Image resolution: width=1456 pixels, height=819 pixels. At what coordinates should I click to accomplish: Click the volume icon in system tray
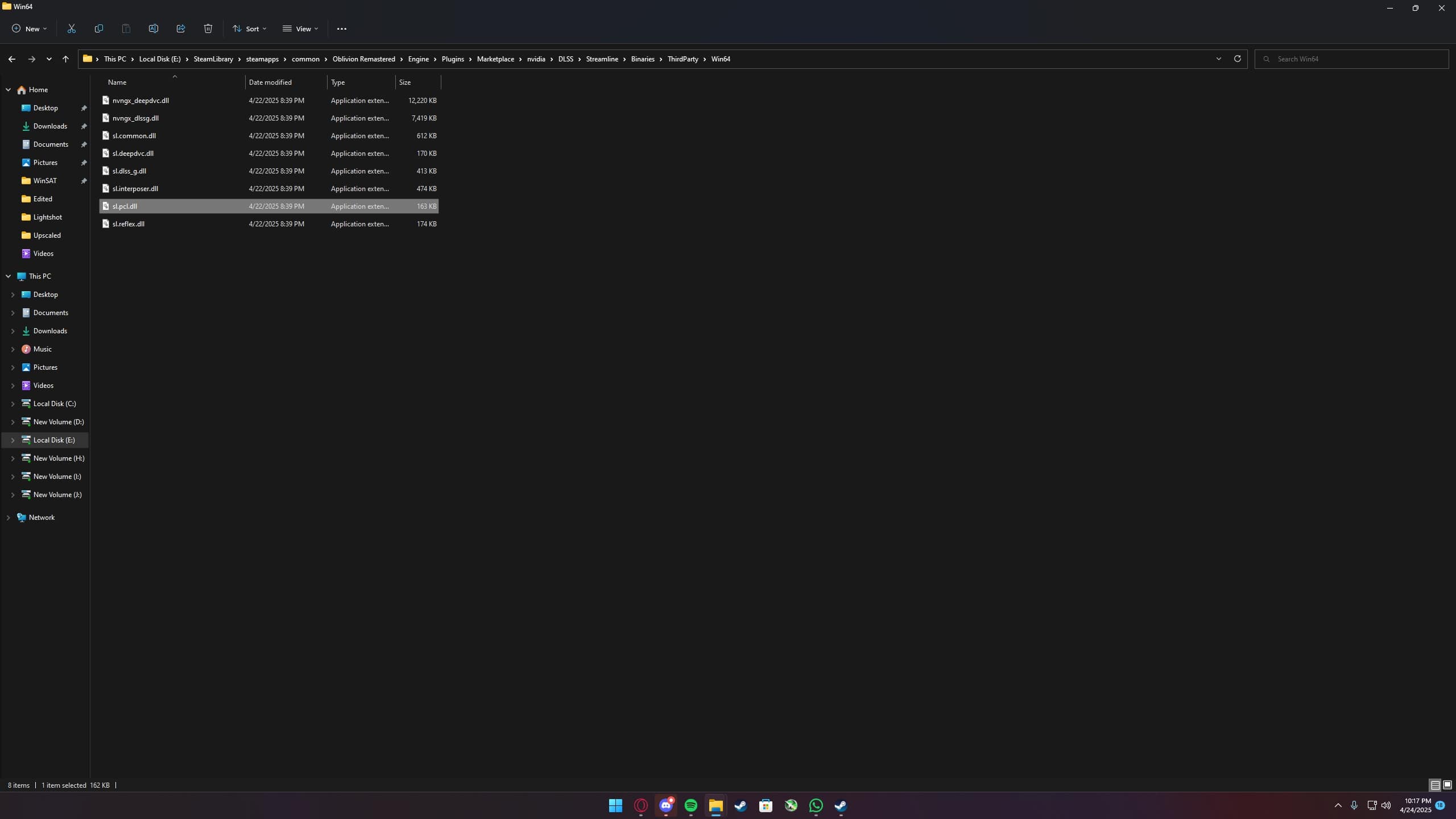pos(1386,805)
